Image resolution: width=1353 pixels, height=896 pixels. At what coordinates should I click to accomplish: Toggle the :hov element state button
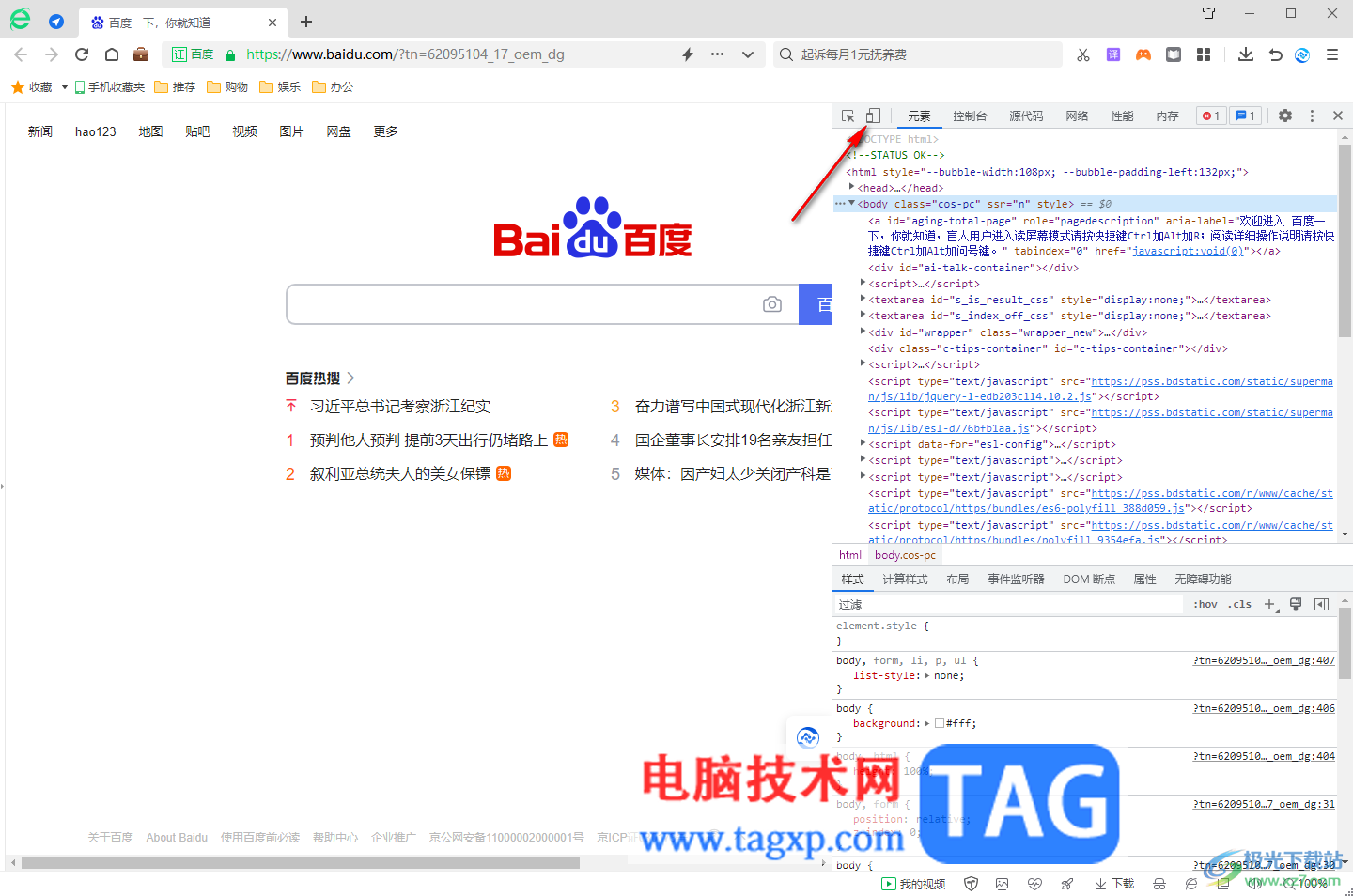tap(1205, 605)
